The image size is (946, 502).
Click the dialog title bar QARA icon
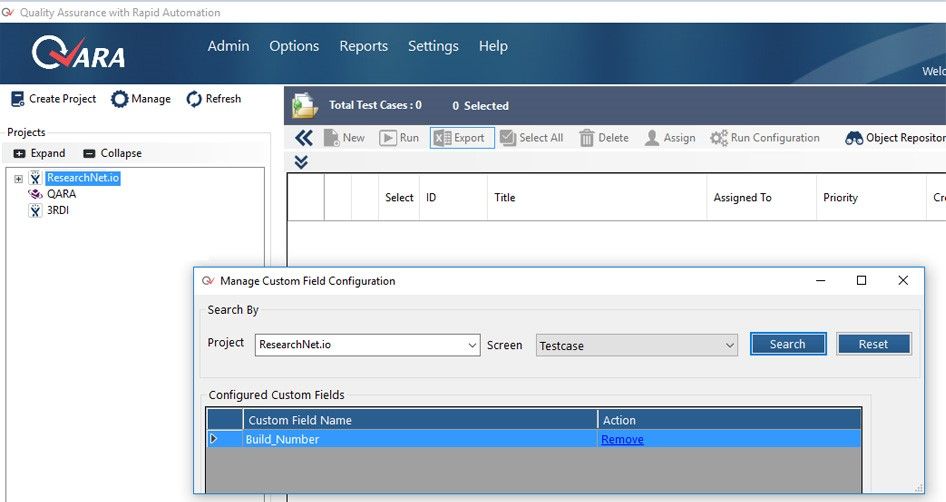pos(208,281)
